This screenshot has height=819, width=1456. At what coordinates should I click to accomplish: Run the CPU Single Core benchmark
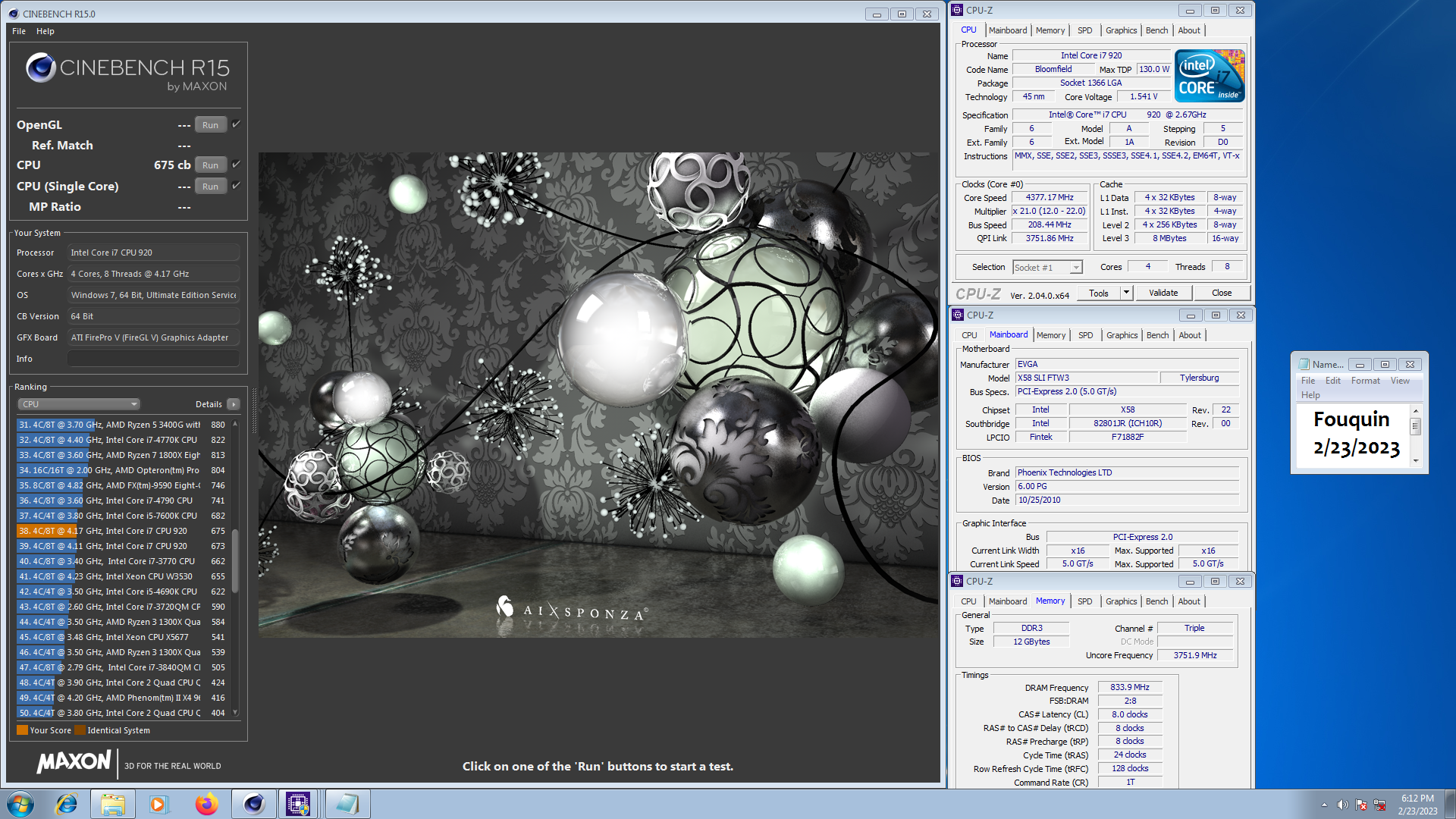point(210,187)
